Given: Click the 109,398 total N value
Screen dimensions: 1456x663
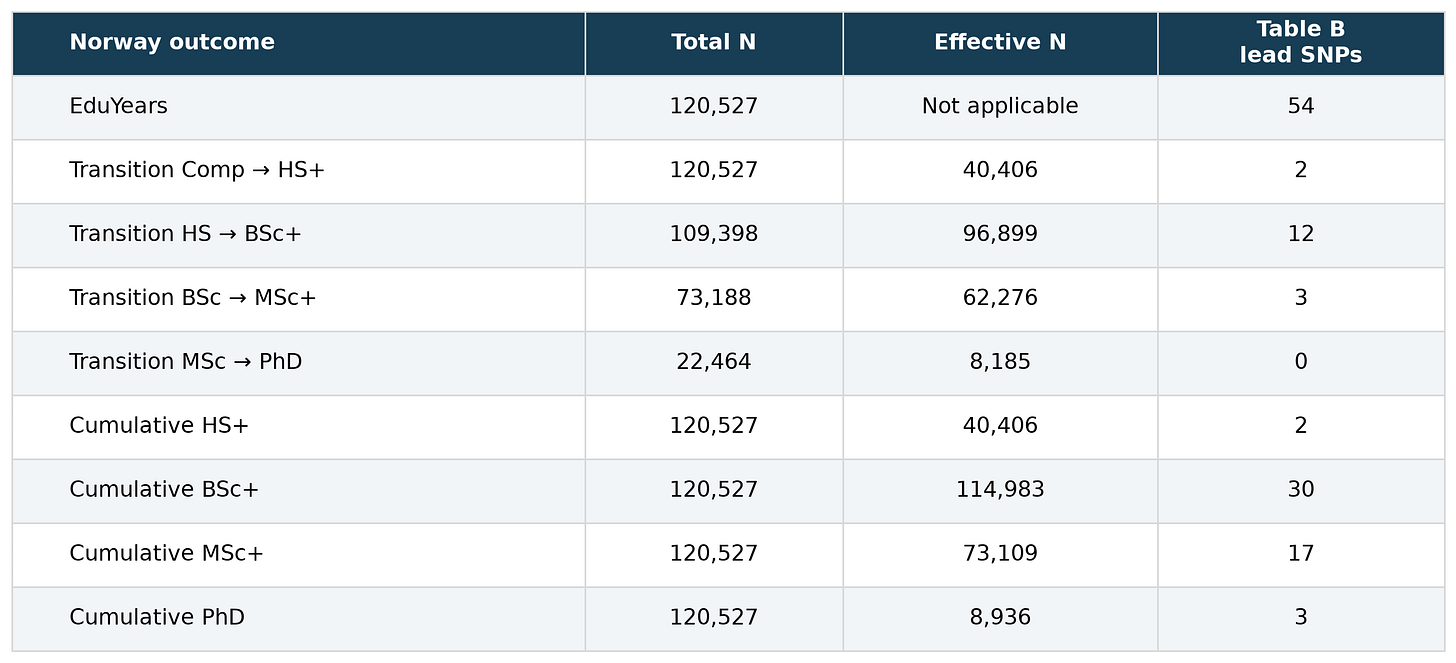Looking at the screenshot, I should [713, 234].
